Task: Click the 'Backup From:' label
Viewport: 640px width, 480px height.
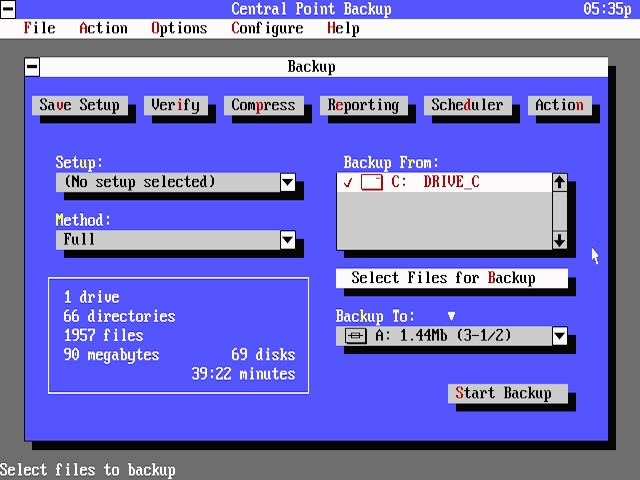Action: (391, 163)
